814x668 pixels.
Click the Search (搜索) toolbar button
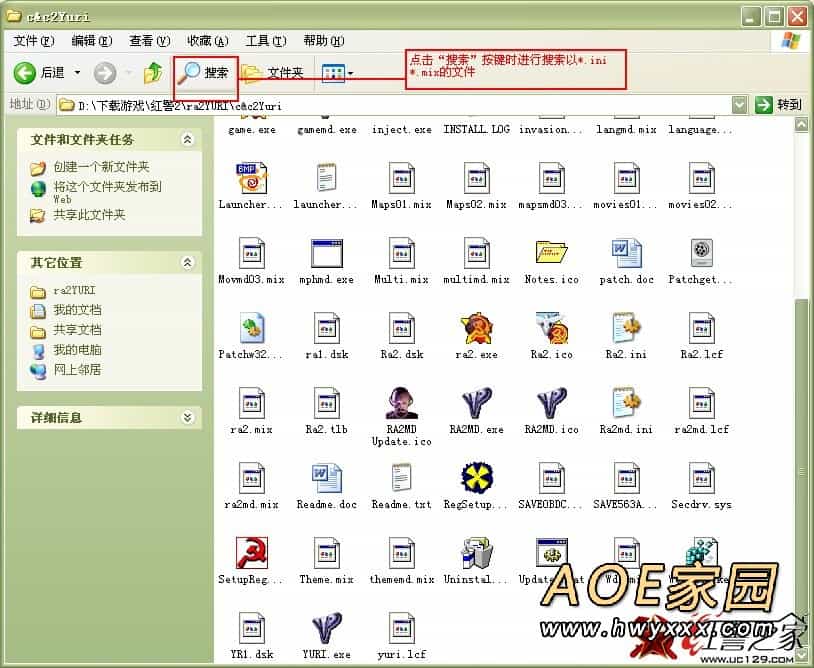point(204,72)
